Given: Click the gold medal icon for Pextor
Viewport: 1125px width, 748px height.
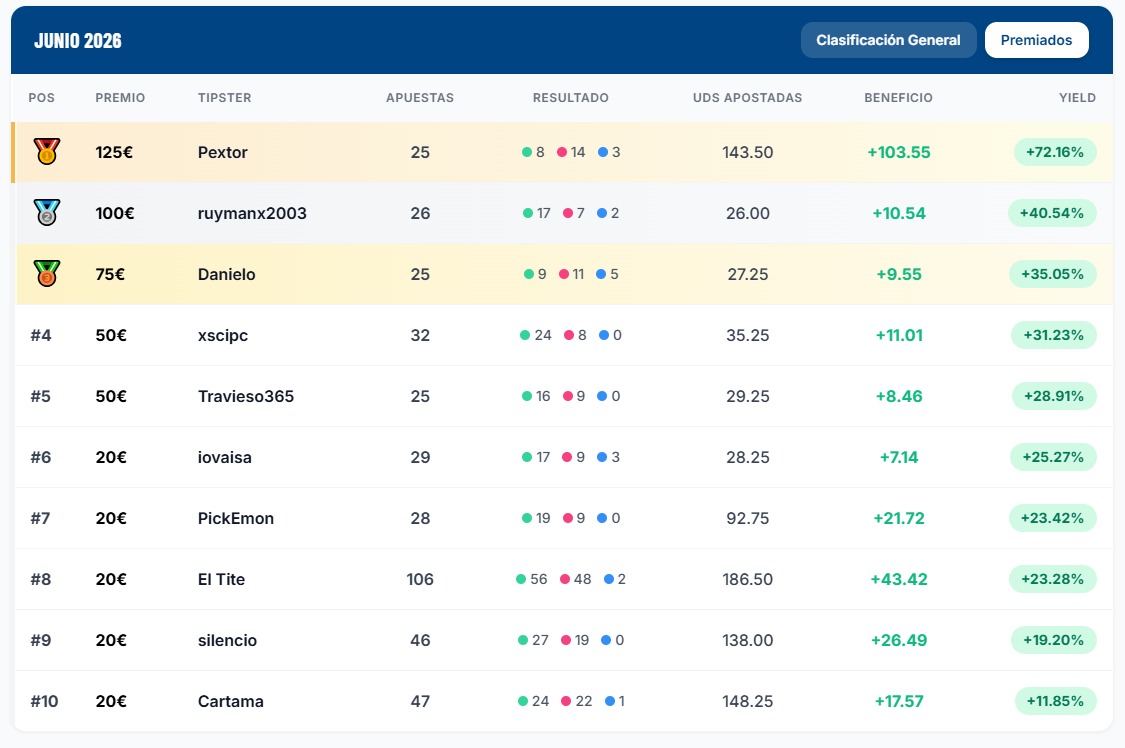Looking at the screenshot, I should pyautogui.click(x=47, y=152).
